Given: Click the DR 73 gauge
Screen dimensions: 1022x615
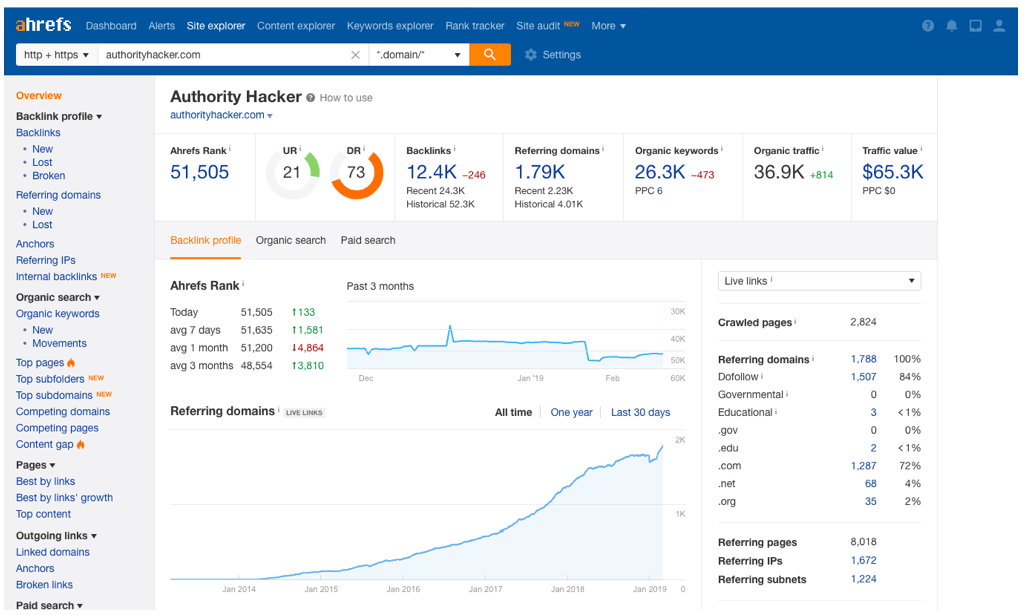Looking at the screenshot, I should (357, 173).
